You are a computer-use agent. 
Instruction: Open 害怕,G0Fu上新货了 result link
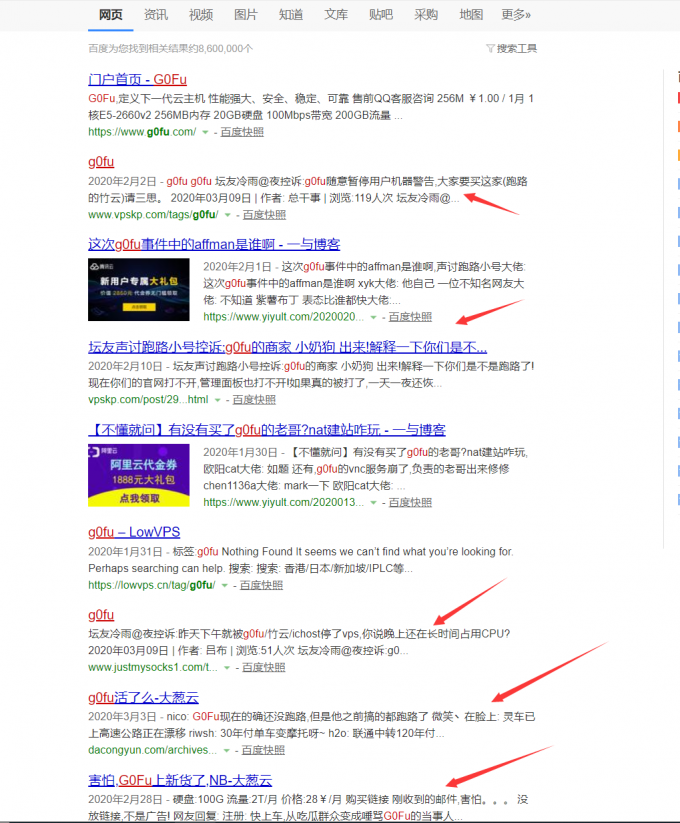click(180, 780)
